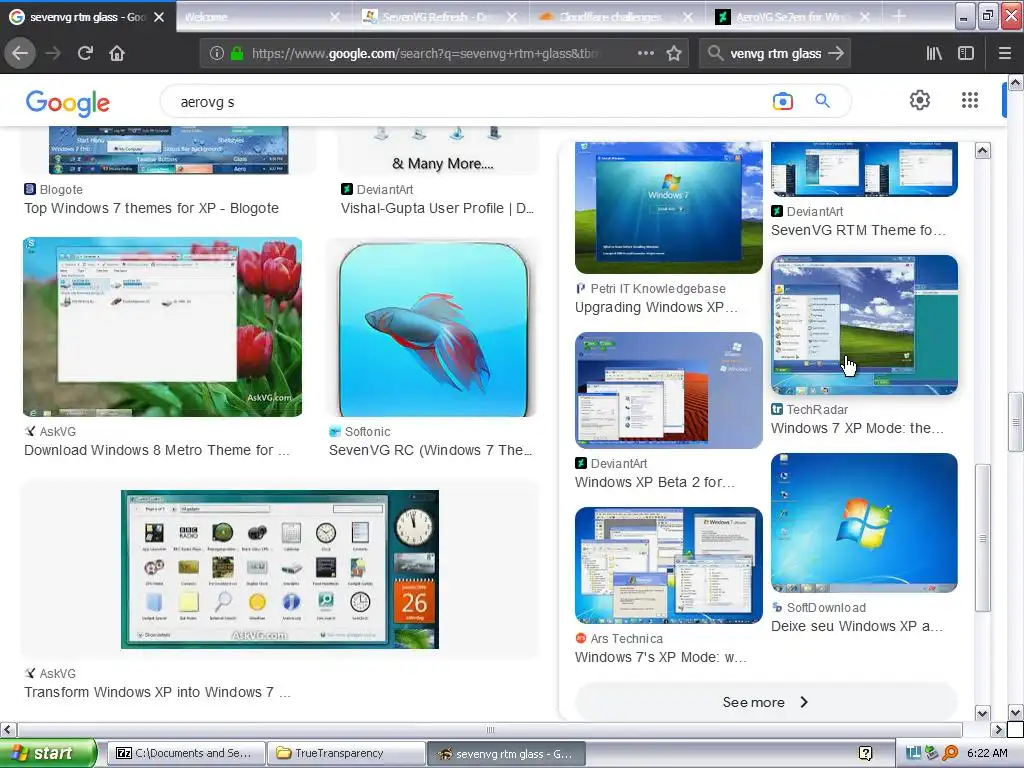Open the TechRadar XP Mode thumbnail
Image resolution: width=1024 pixels, height=768 pixels.
coord(864,325)
